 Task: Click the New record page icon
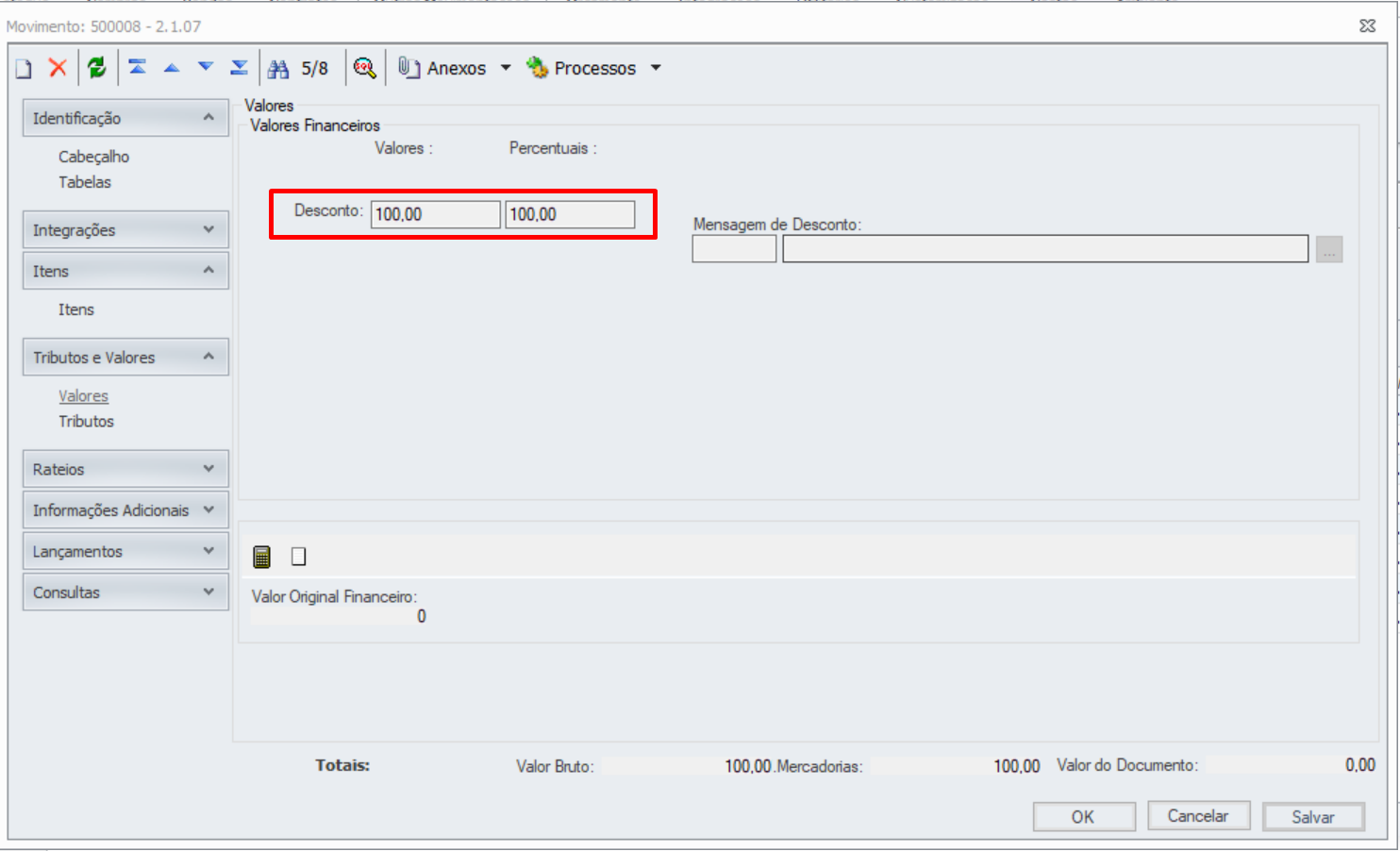(x=24, y=68)
